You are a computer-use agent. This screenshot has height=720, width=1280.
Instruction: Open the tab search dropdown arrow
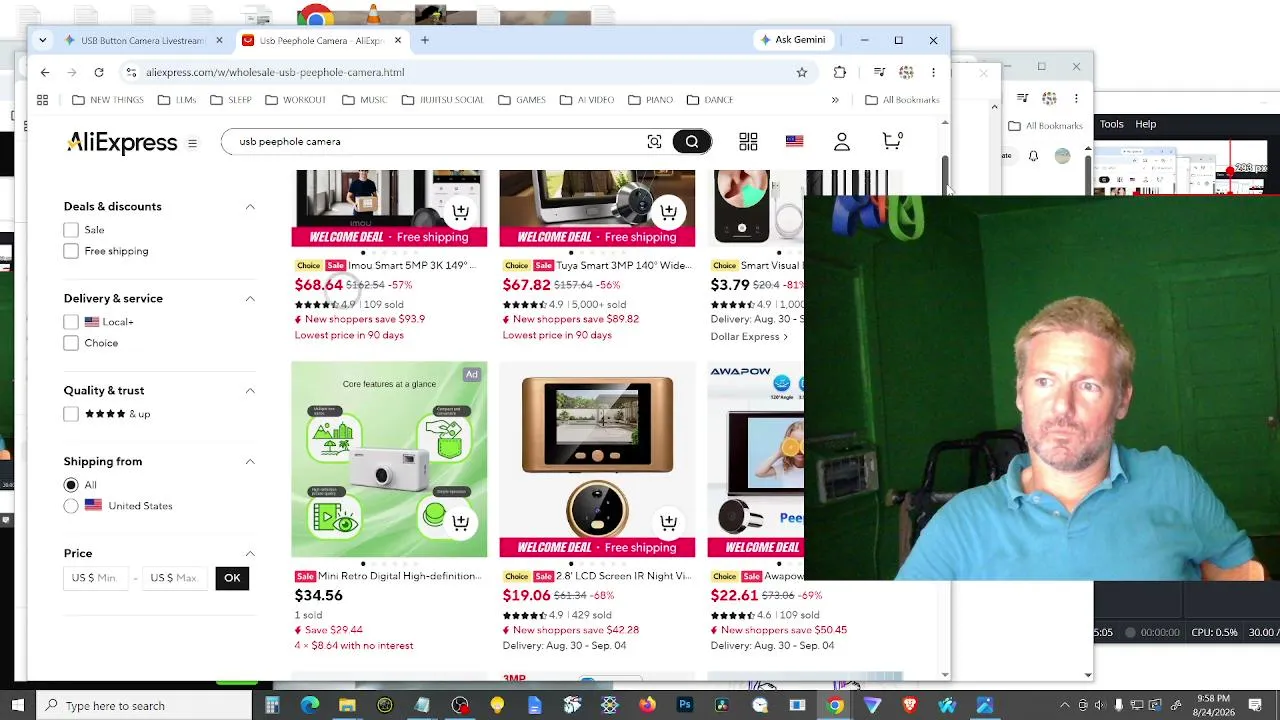(42, 40)
